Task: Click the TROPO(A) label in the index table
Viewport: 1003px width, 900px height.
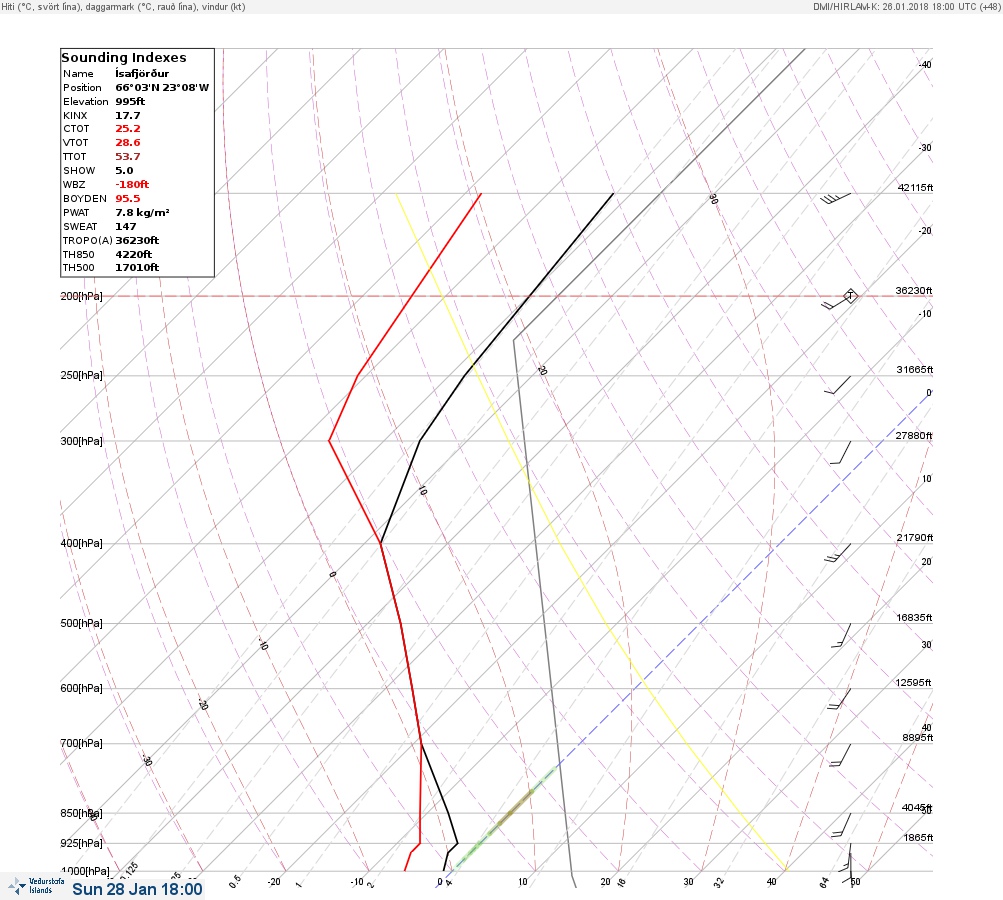Action: pyautogui.click(x=88, y=241)
